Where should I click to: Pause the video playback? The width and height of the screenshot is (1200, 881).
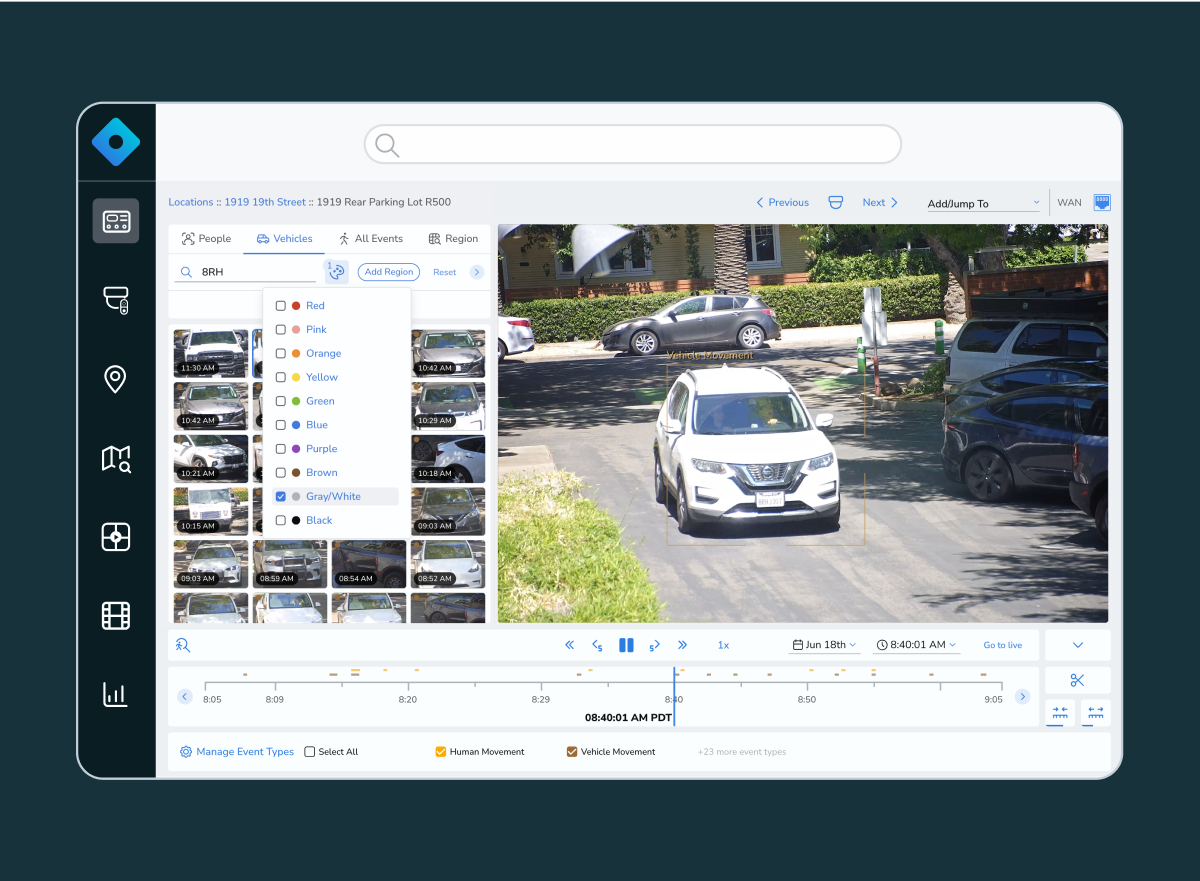tap(626, 645)
